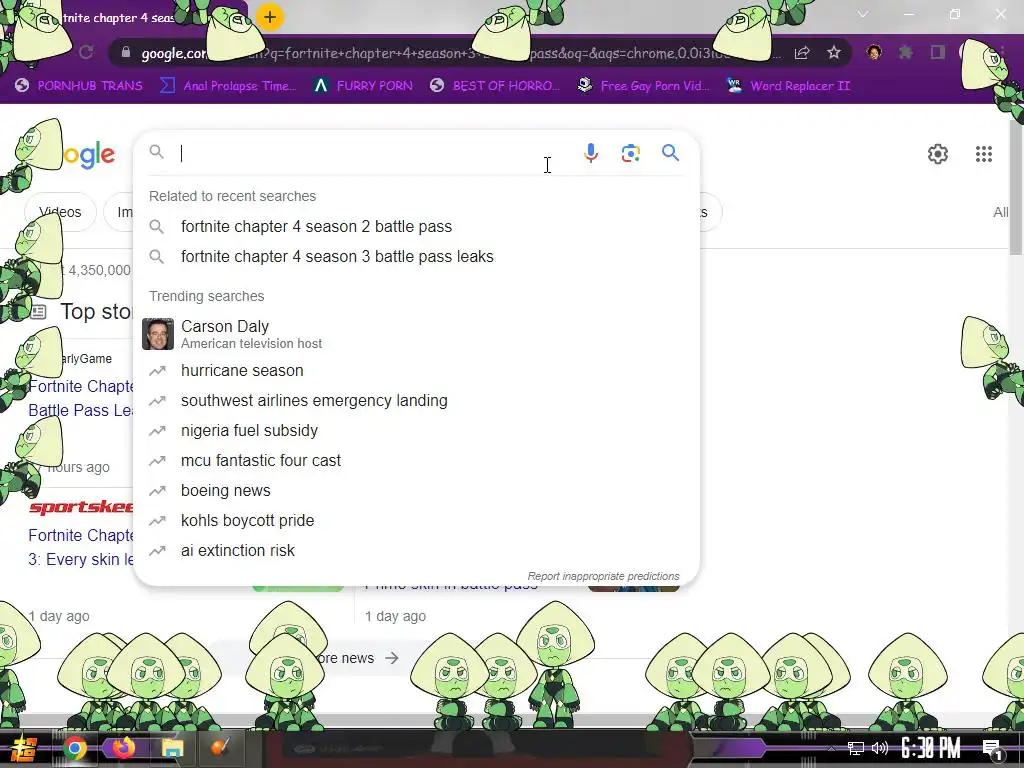Open the Word Replacer II bookmark

tap(788, 86)
